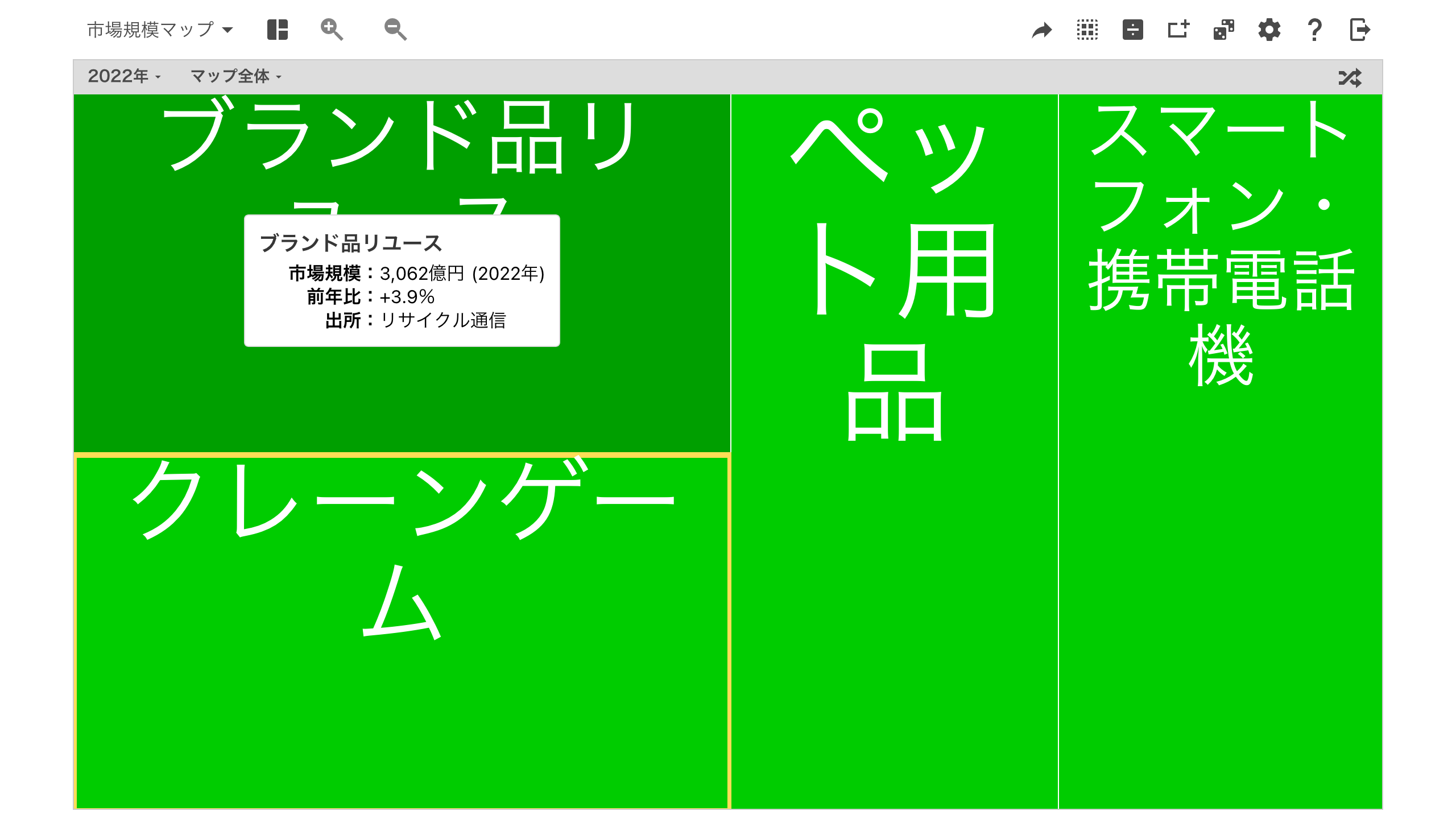
Task: Click the share arrow icon
Action: click(x=1042, y=30)
